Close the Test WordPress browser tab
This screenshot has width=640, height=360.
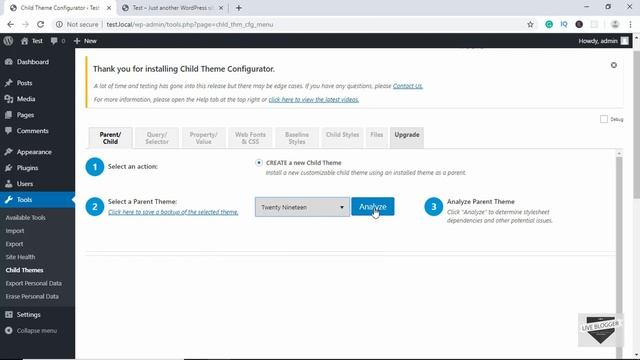click(x=221, y=8)
